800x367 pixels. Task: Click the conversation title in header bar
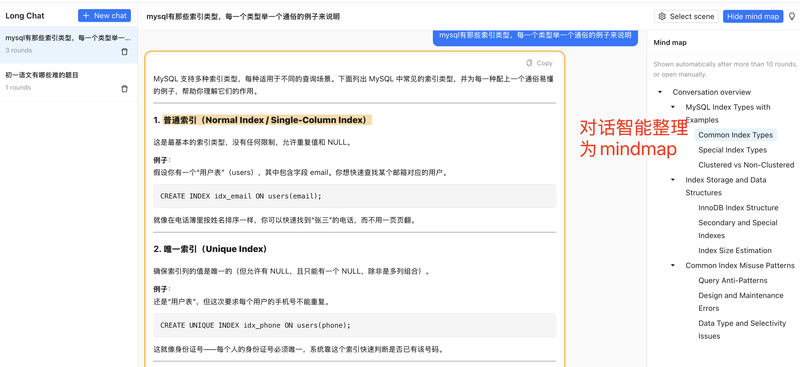click(243, 16)
